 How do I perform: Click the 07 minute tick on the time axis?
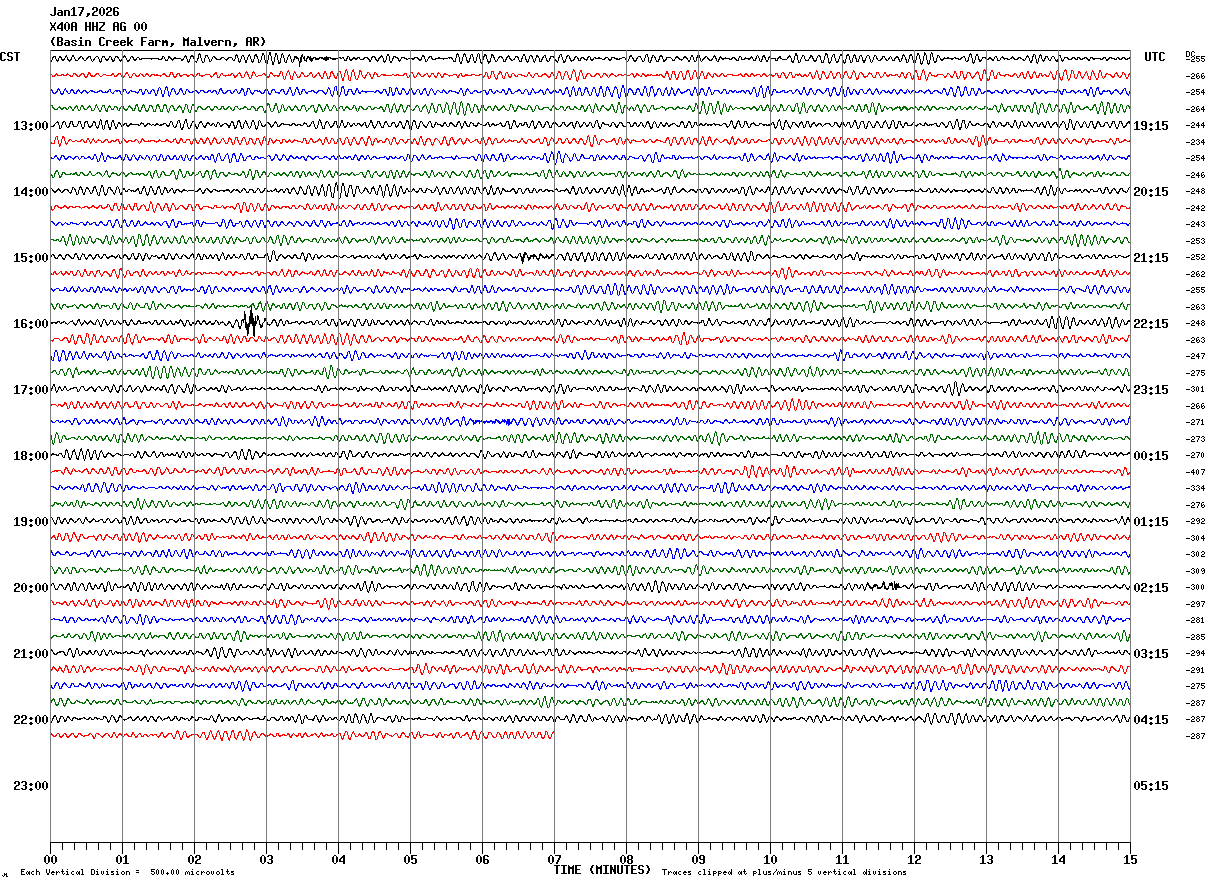pos(554,859)
